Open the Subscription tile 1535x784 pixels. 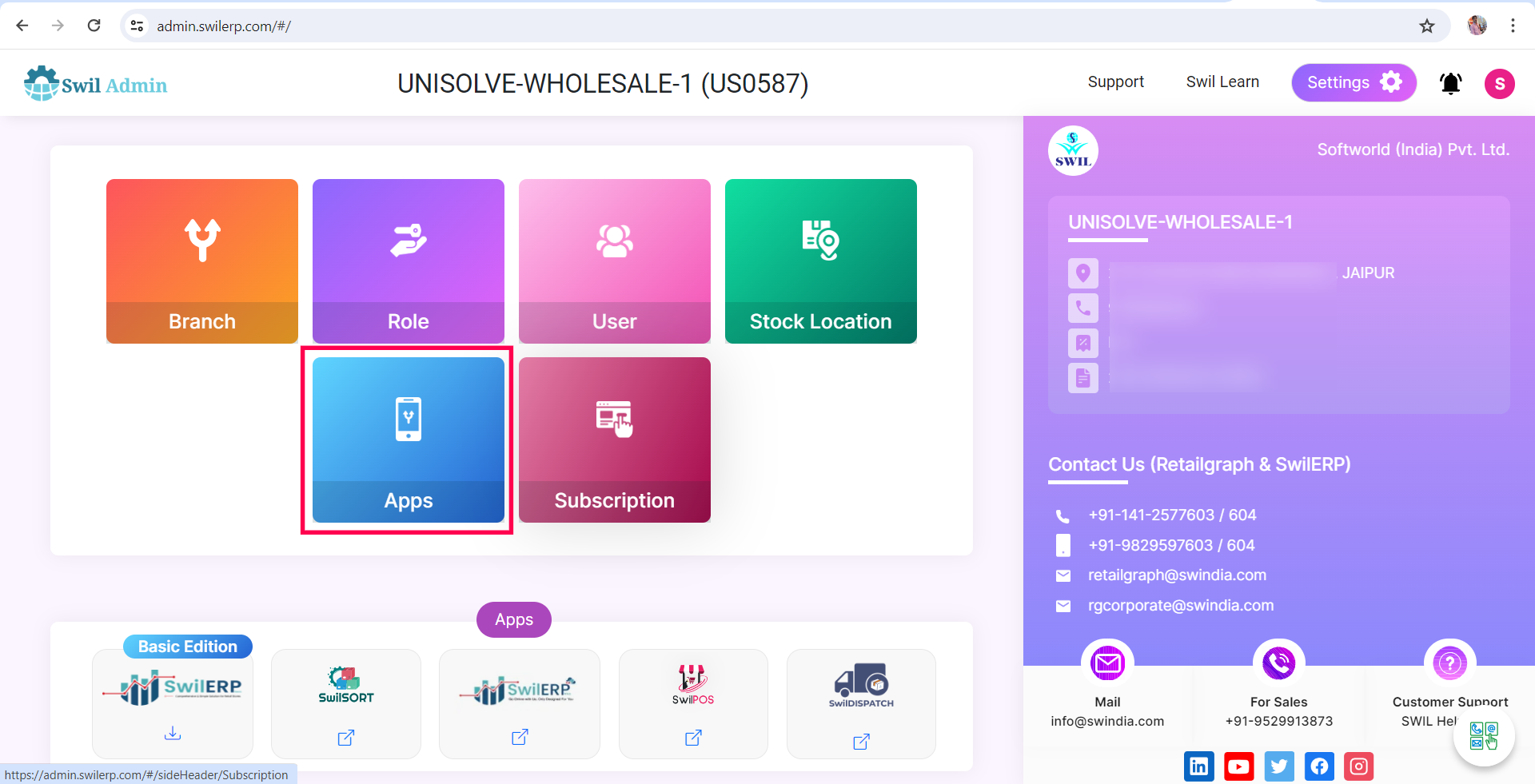(x=615, y=440)
